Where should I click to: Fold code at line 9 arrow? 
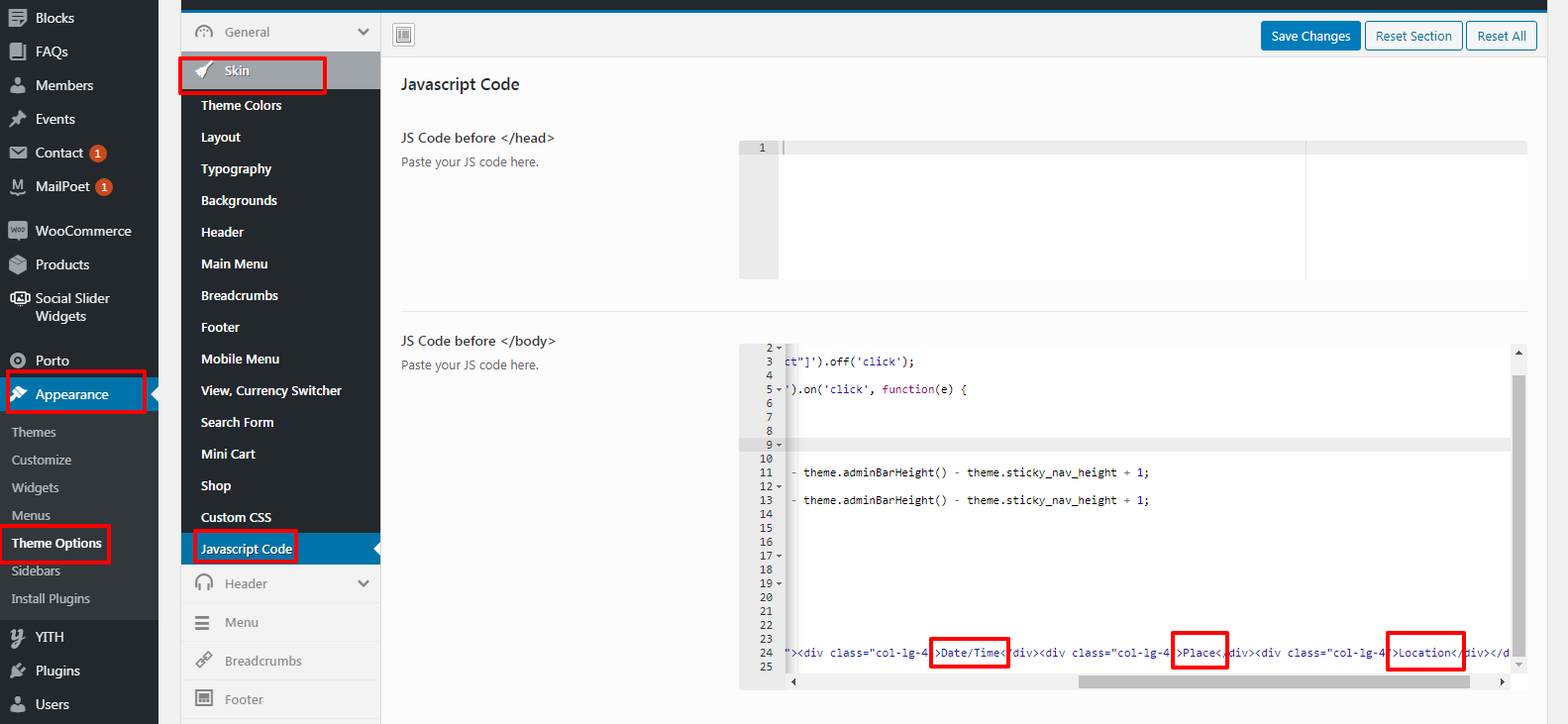pyautogui.click(x=779, y=446)
